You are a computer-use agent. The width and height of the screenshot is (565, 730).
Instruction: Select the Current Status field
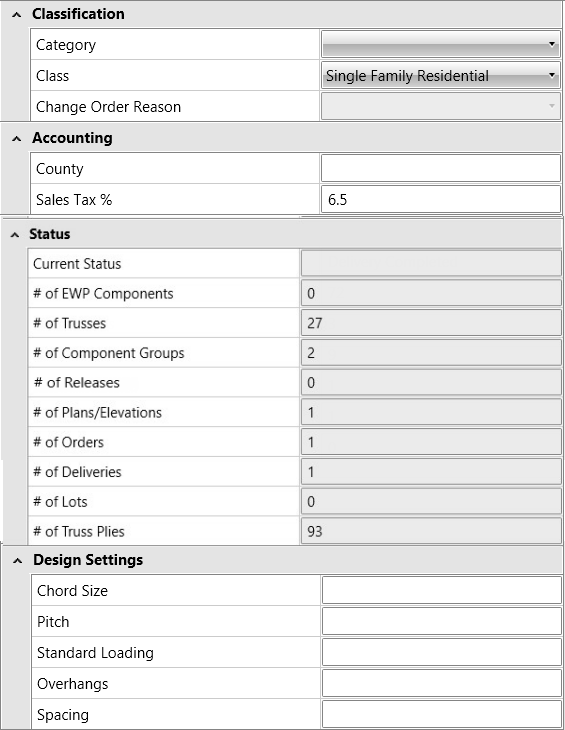pos(431,264)
